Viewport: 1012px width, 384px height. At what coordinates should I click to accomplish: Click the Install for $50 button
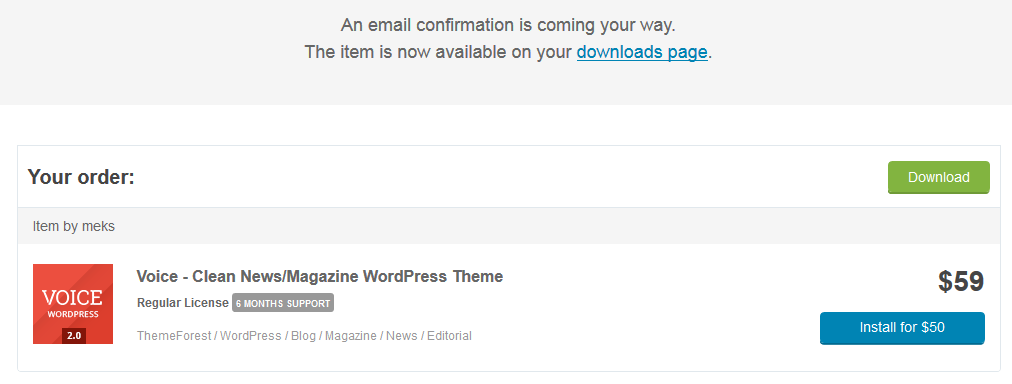pos(902,328)
